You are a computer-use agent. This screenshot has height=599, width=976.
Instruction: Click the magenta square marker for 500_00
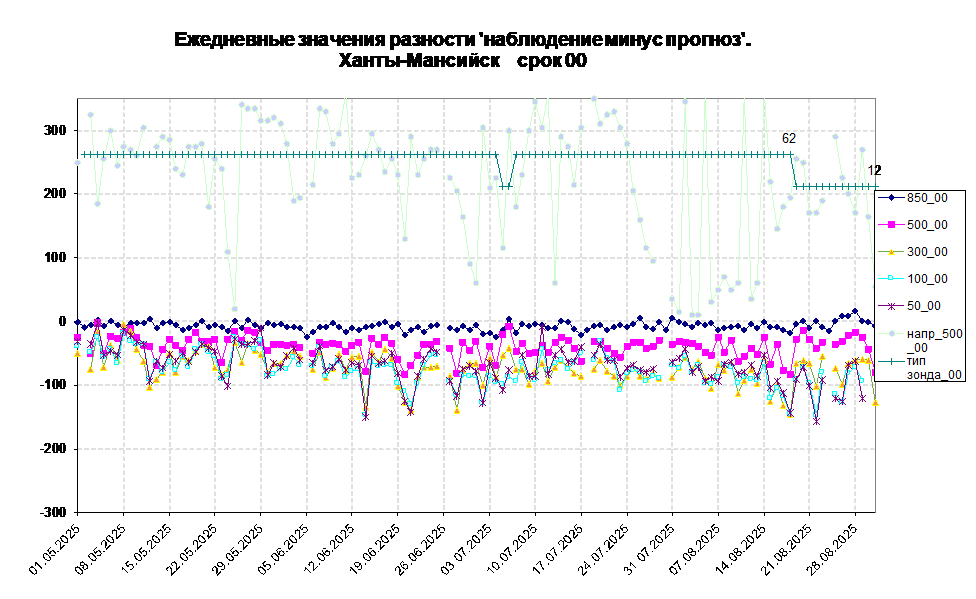tap(891, 225)
